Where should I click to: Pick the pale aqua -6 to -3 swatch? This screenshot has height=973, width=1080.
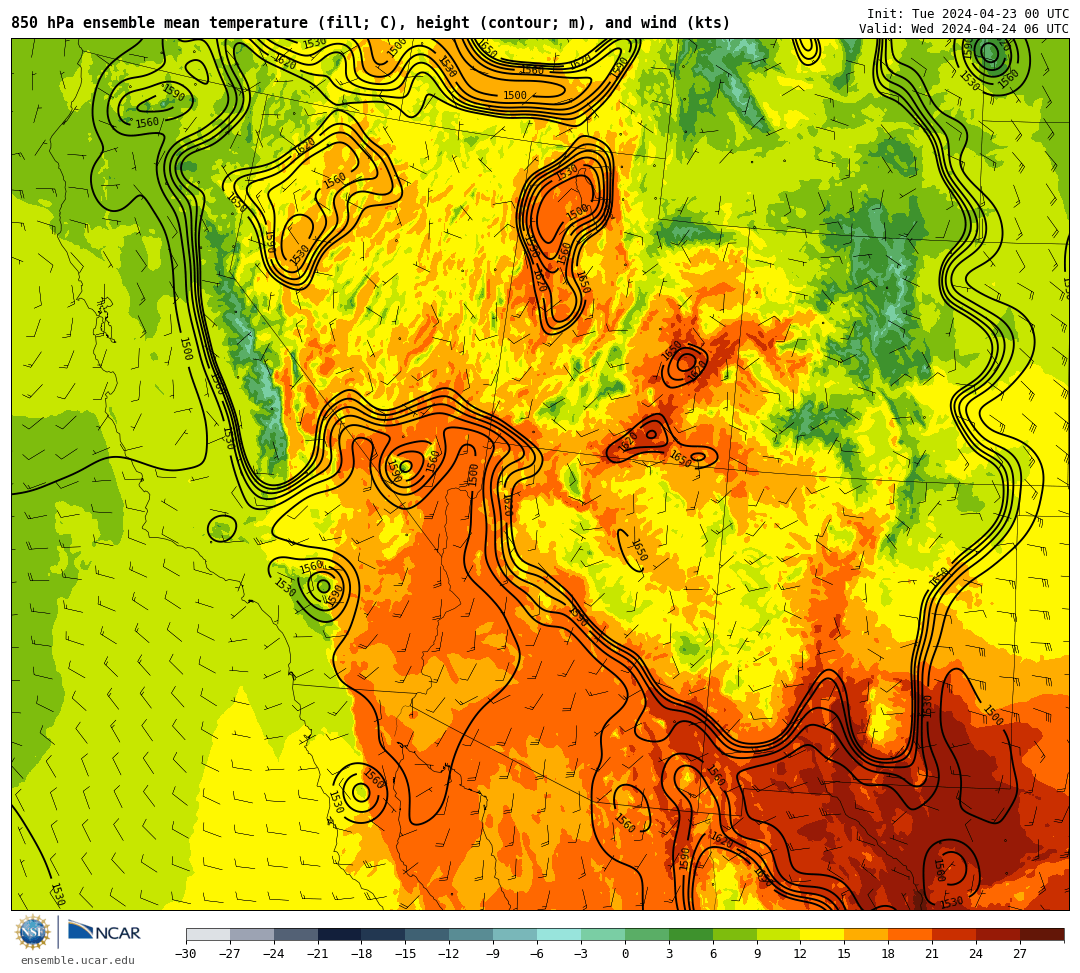[x=559, y=934]
